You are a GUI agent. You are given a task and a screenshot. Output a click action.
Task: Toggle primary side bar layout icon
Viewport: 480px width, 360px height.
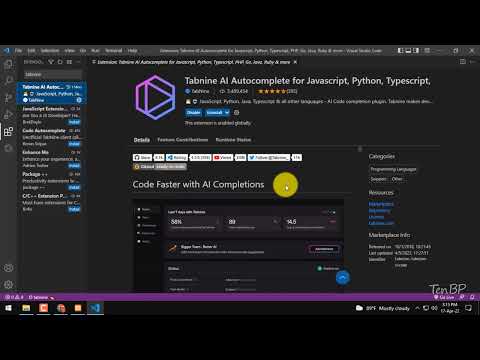tap(401, 51)
